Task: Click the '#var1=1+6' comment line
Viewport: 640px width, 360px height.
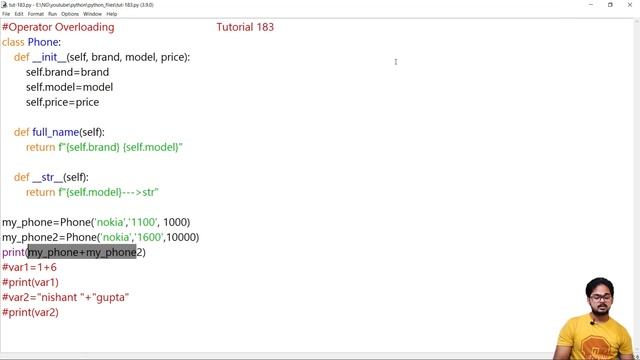Action: (x=29, y=268)
